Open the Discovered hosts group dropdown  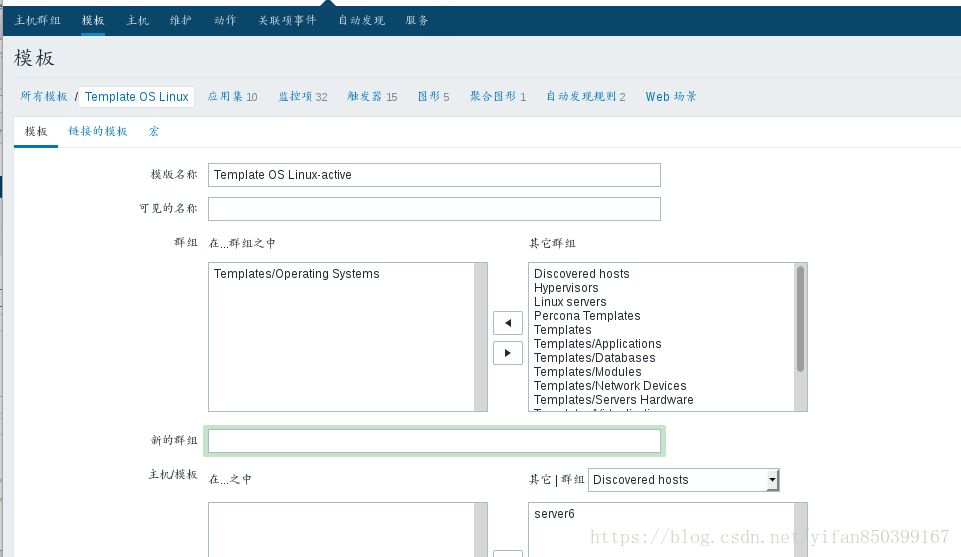click(x=683, y=480)
